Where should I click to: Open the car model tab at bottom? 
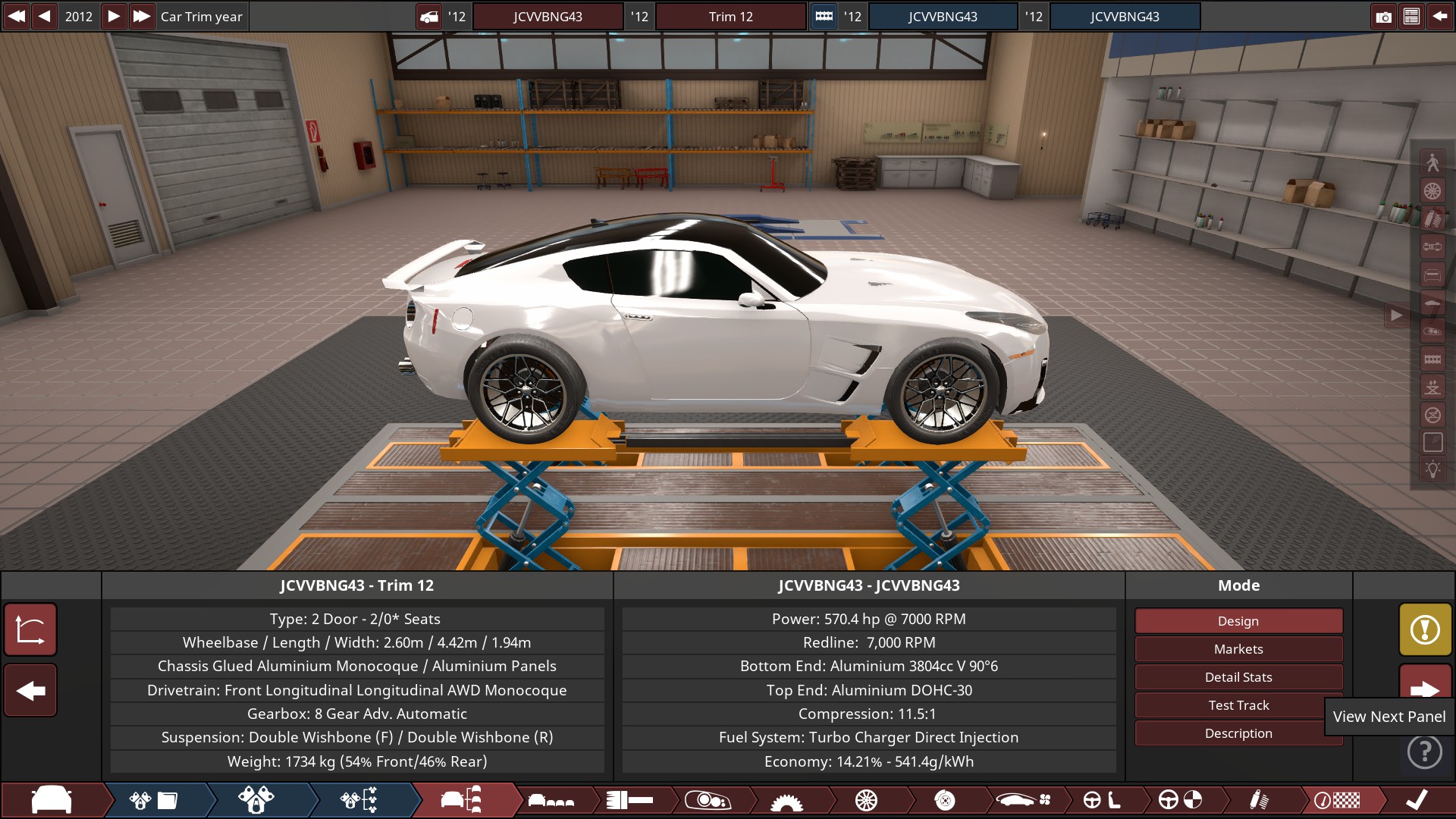(x=52, y=800)
